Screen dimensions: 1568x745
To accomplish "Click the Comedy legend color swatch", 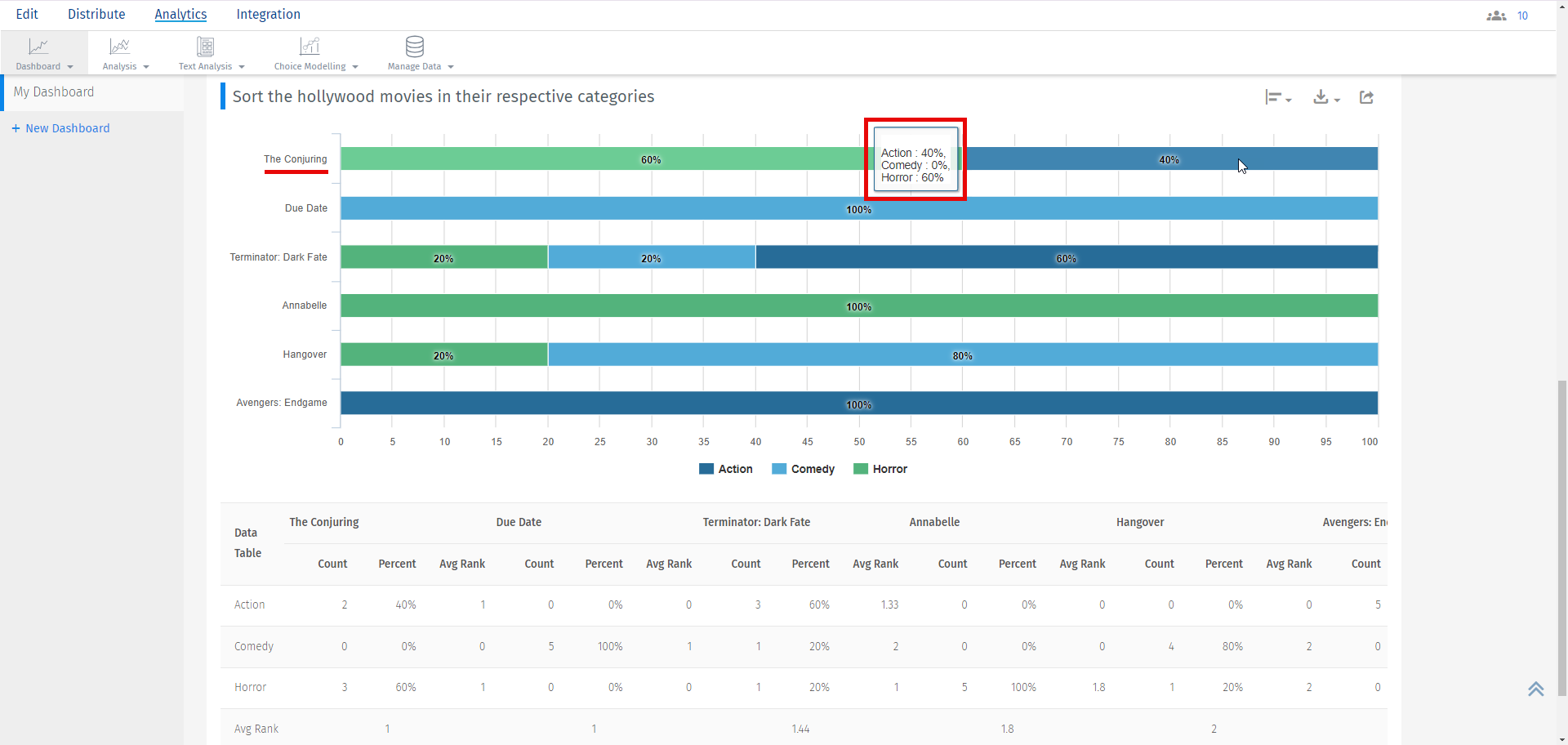I will click(x=779, y=469).
